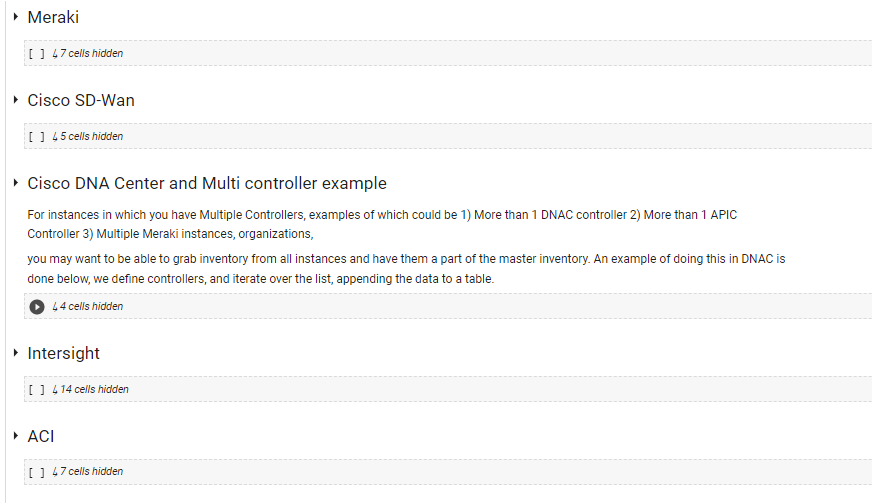Click the Cisco DNA Center and Multi controller heading
872x503 pixels.
[207, 183]
